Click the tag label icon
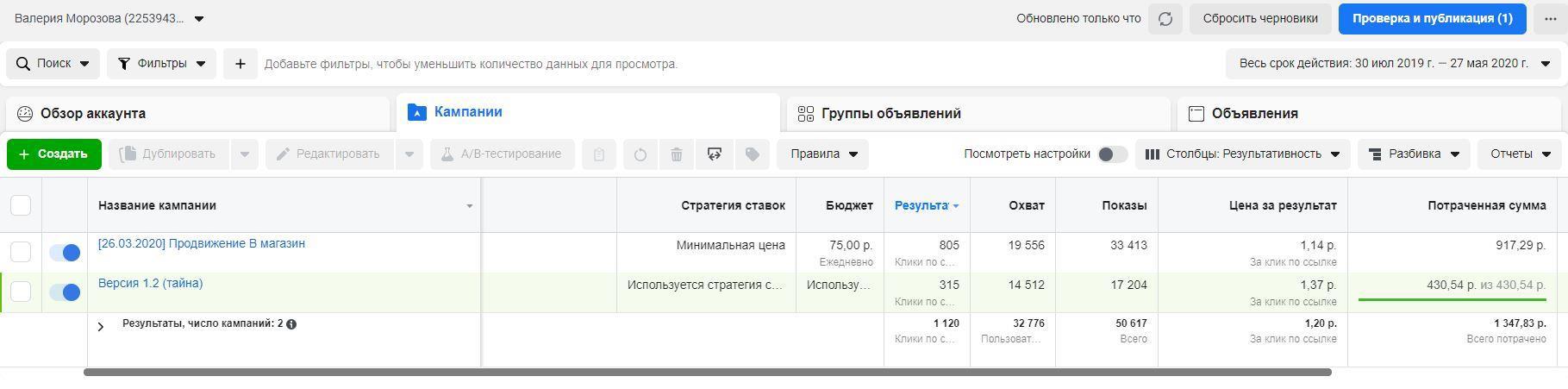 (752, 154)
